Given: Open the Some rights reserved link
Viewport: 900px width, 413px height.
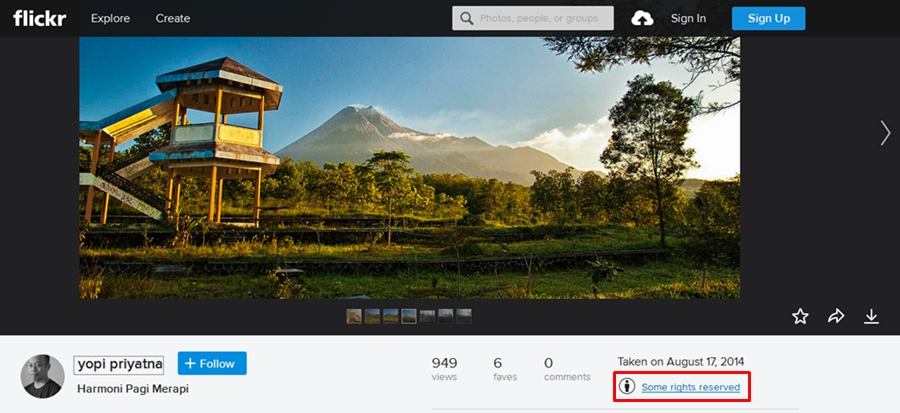Looking at the screenshot, I should [690, 387].
